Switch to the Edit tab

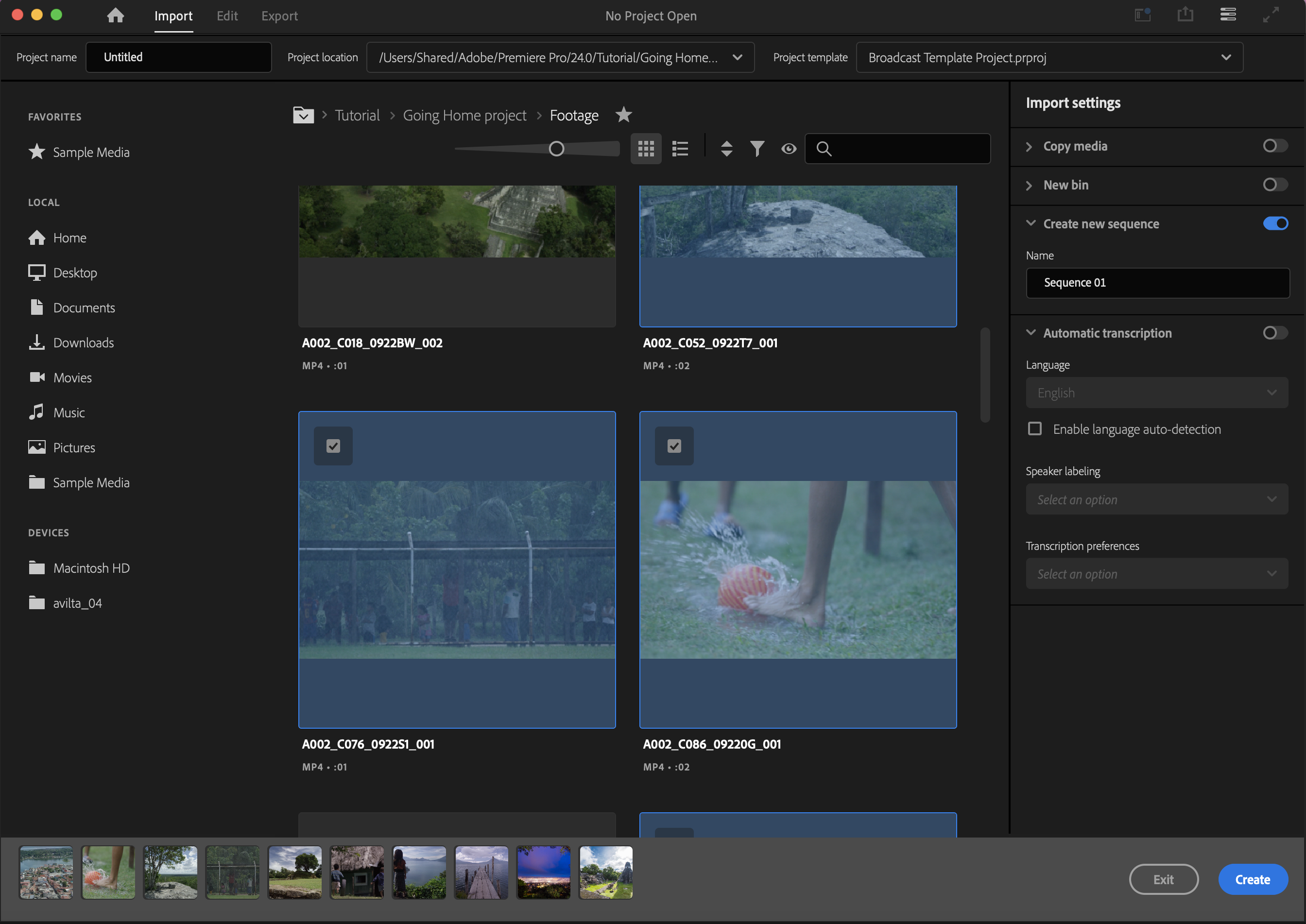(226, 16)
